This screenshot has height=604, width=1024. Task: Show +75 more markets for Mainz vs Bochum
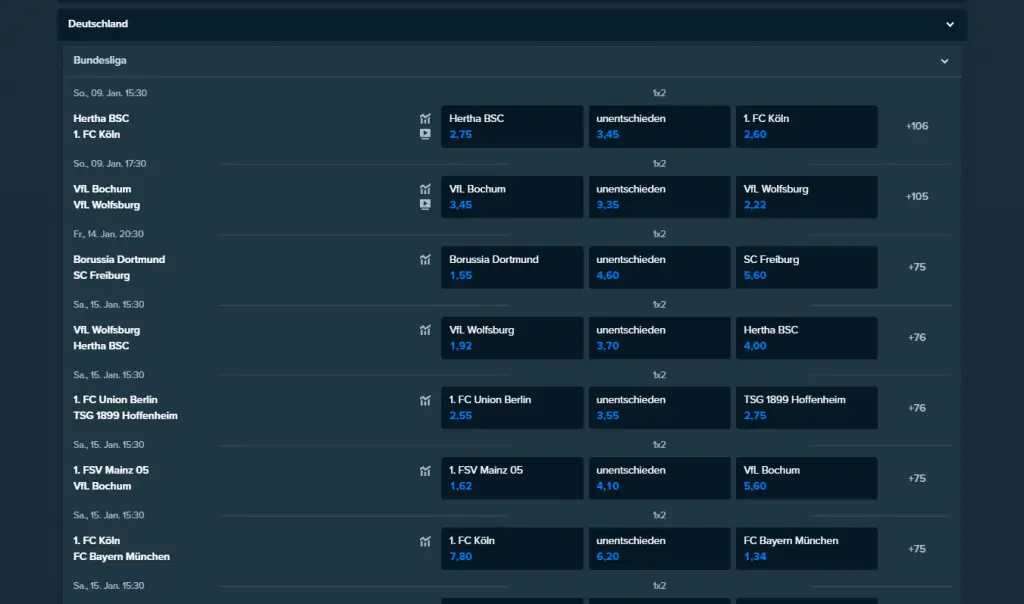917,479
